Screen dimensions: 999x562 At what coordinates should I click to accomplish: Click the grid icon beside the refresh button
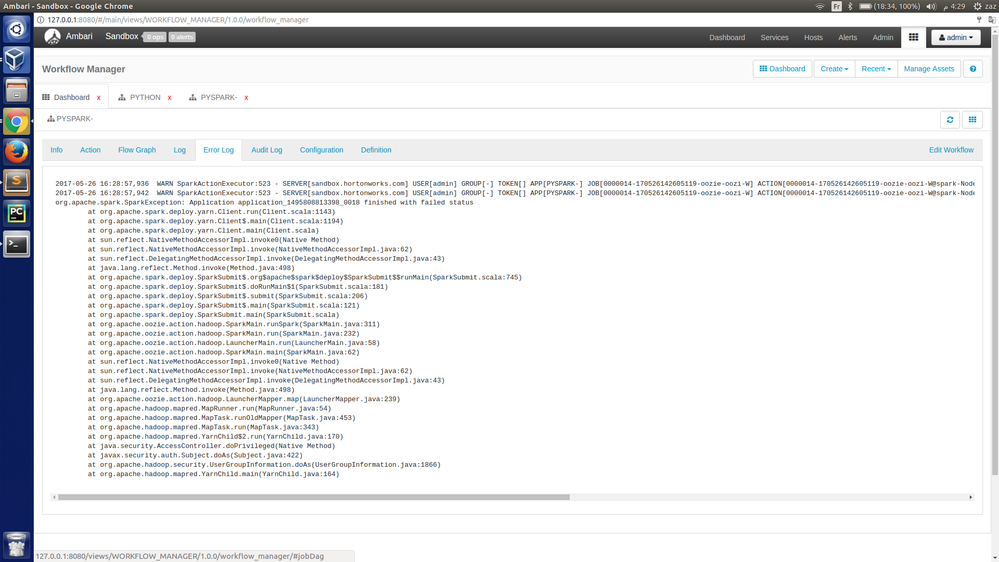coord(972,120)
